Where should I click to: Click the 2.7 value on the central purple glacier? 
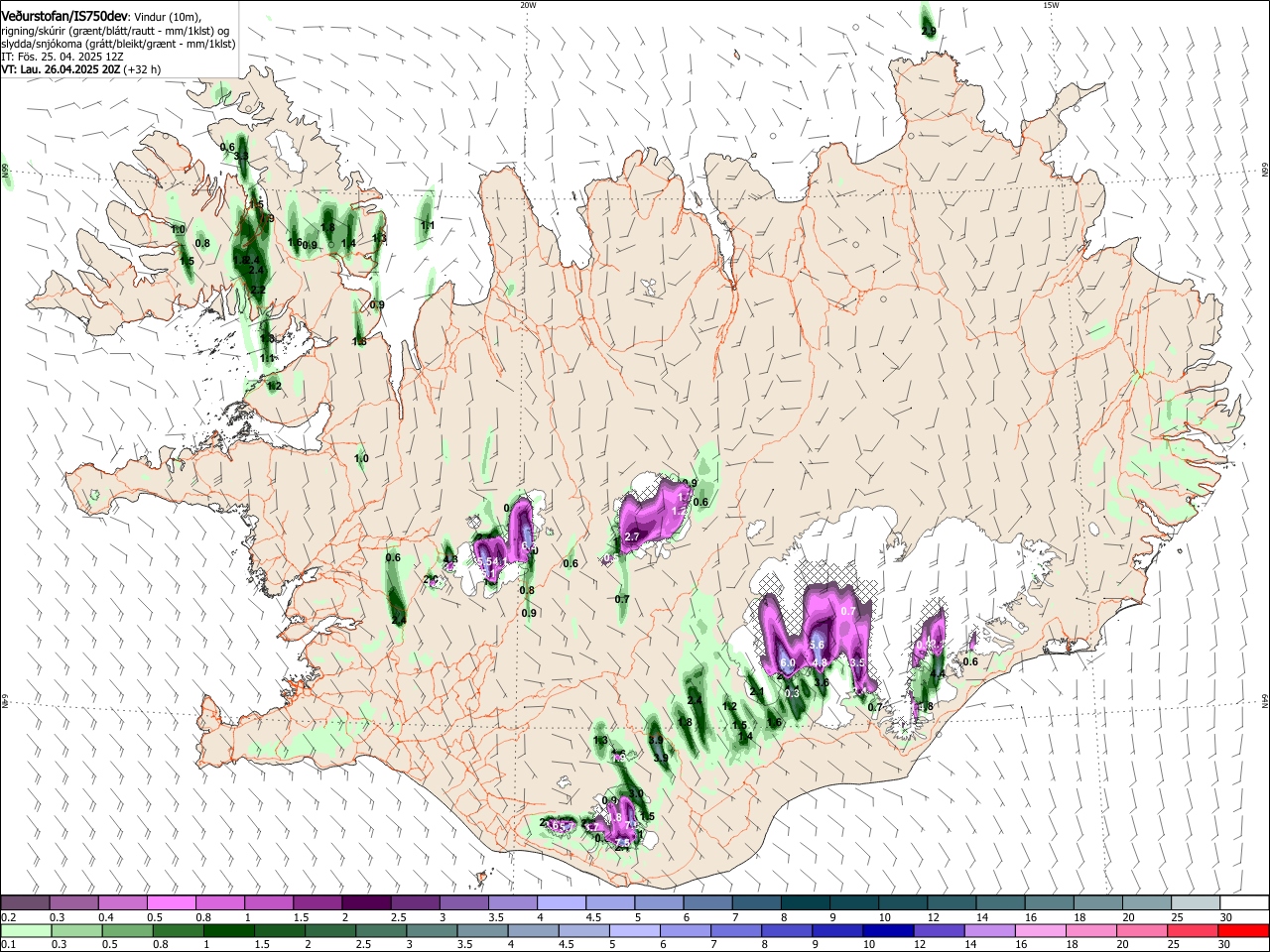[x=630, y=536]
